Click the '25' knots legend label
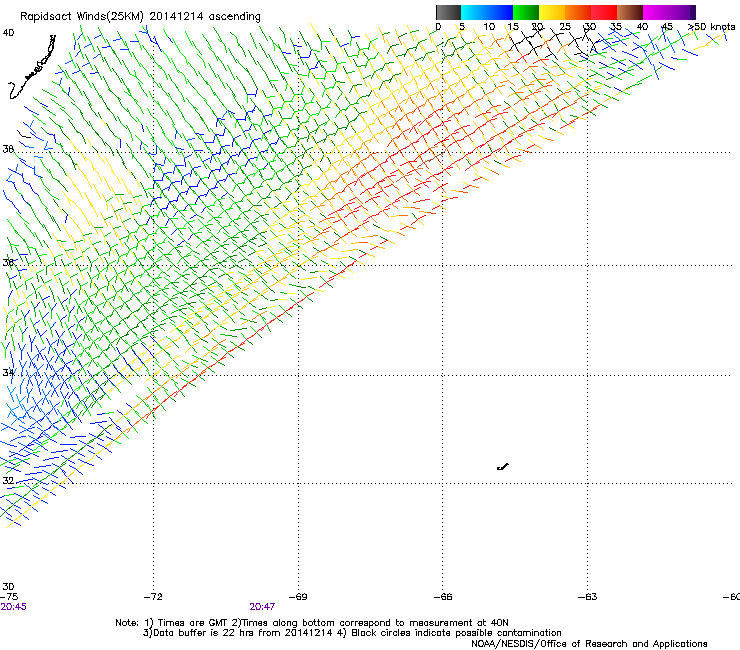The height and width of the screenshot is (650, 740). (x=565, y=27)
